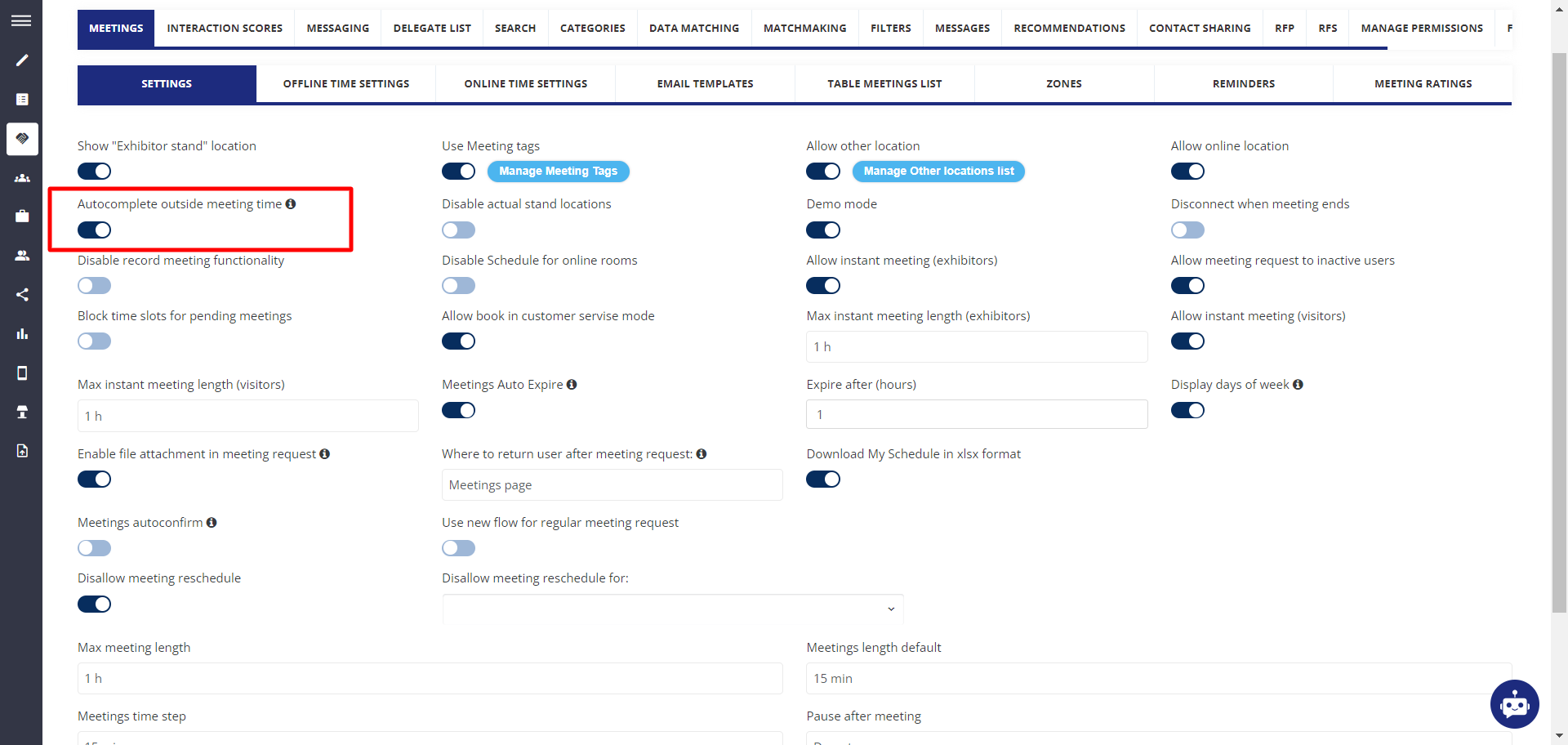The height and width of the screenshot is (745, 1568).
Task: Switch to the Matchmaking tab
Action: click(804, 29)
